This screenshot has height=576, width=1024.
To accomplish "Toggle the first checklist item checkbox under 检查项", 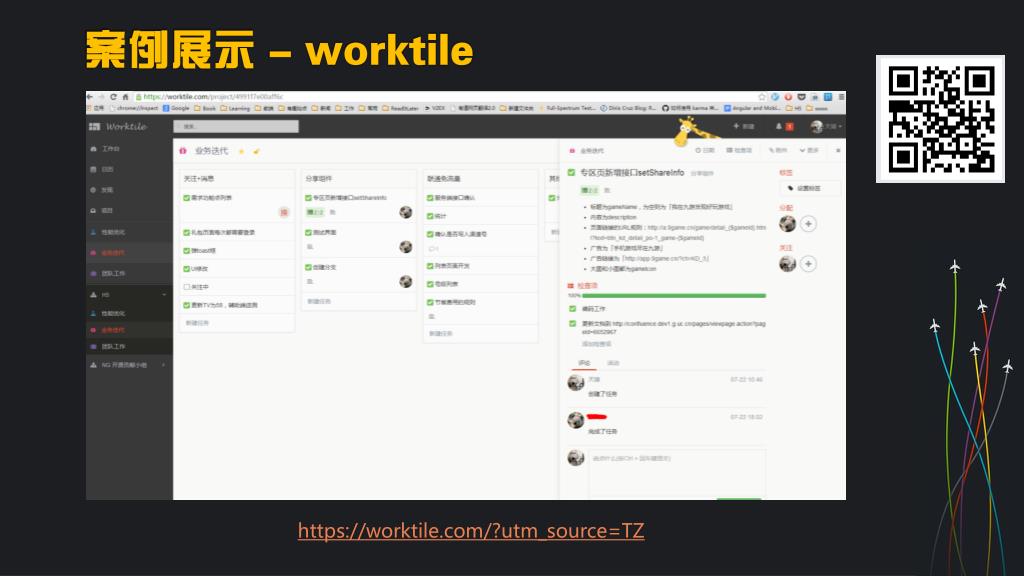I will point(573,309).
